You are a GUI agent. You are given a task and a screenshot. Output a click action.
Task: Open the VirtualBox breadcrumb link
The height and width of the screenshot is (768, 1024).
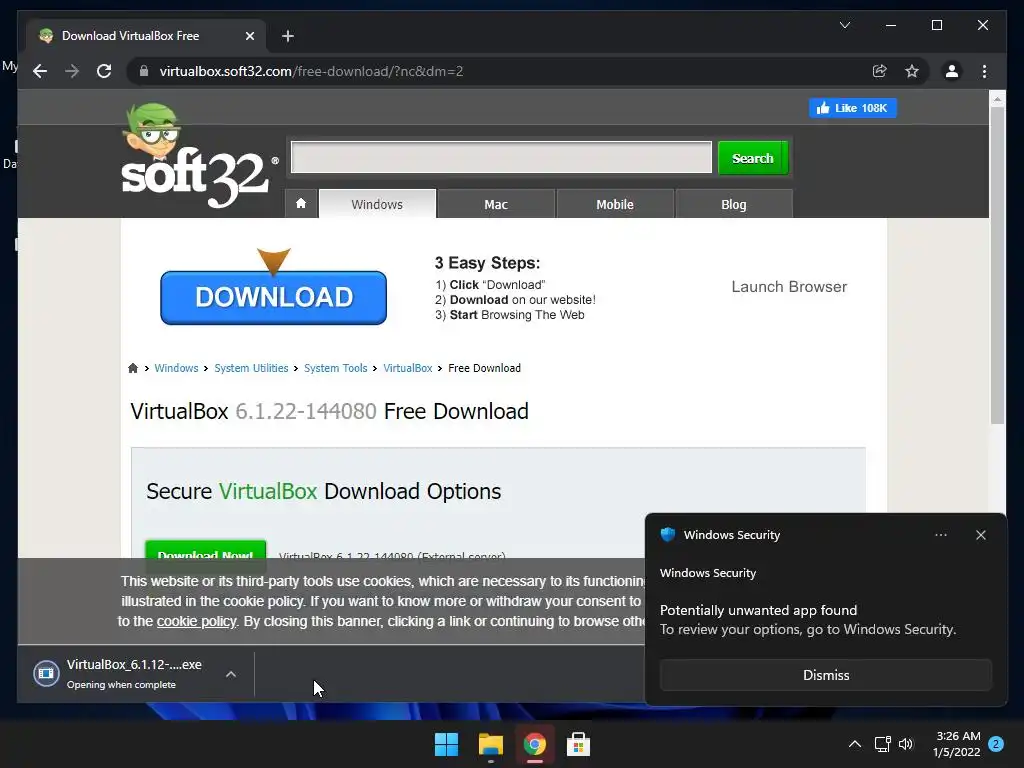point(408,368)
